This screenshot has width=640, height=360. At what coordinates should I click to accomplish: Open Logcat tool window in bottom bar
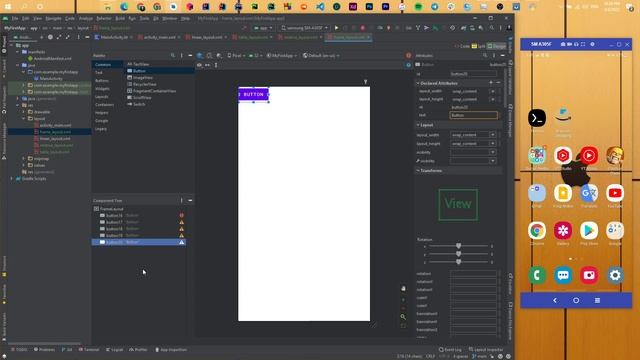coord(114,350)
